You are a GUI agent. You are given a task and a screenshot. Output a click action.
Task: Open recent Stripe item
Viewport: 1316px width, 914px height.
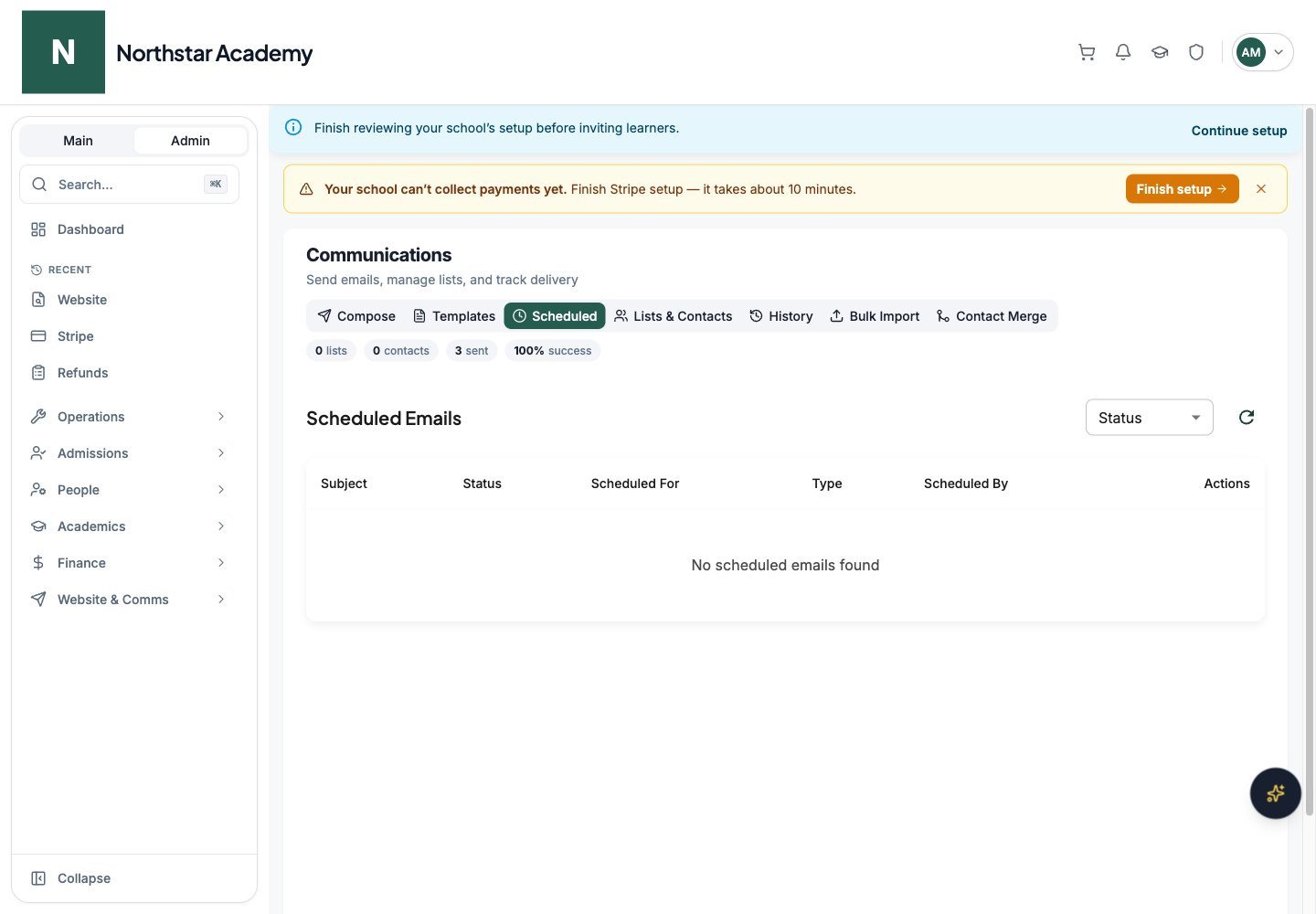129,336
